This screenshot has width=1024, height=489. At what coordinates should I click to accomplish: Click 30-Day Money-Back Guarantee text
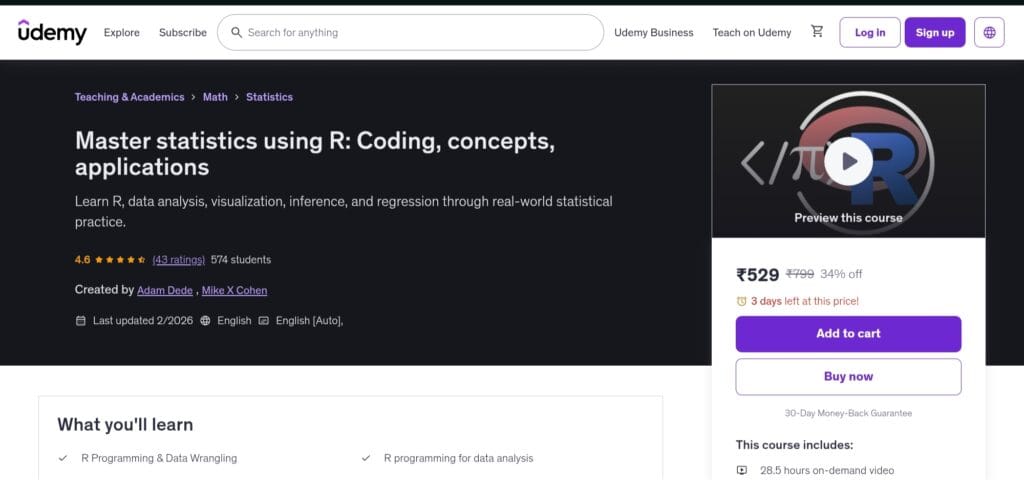coord(848,413)
